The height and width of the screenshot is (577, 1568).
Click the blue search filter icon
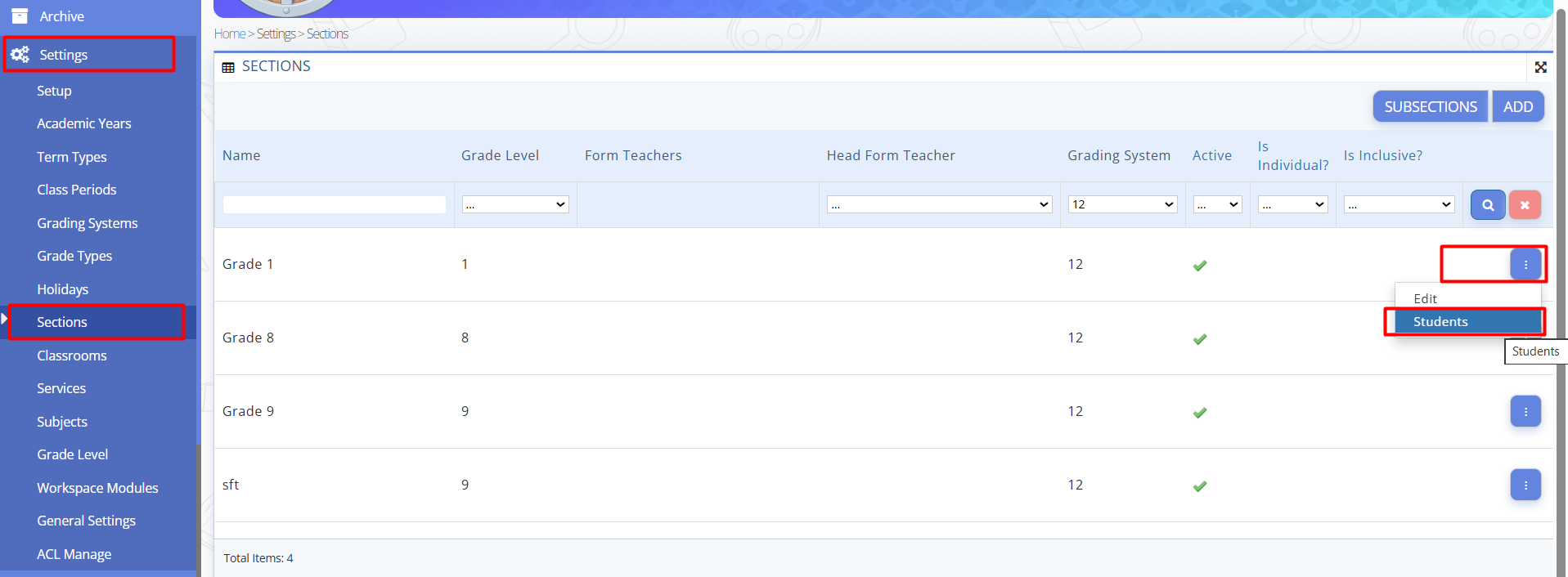(x=1487, y=205)
